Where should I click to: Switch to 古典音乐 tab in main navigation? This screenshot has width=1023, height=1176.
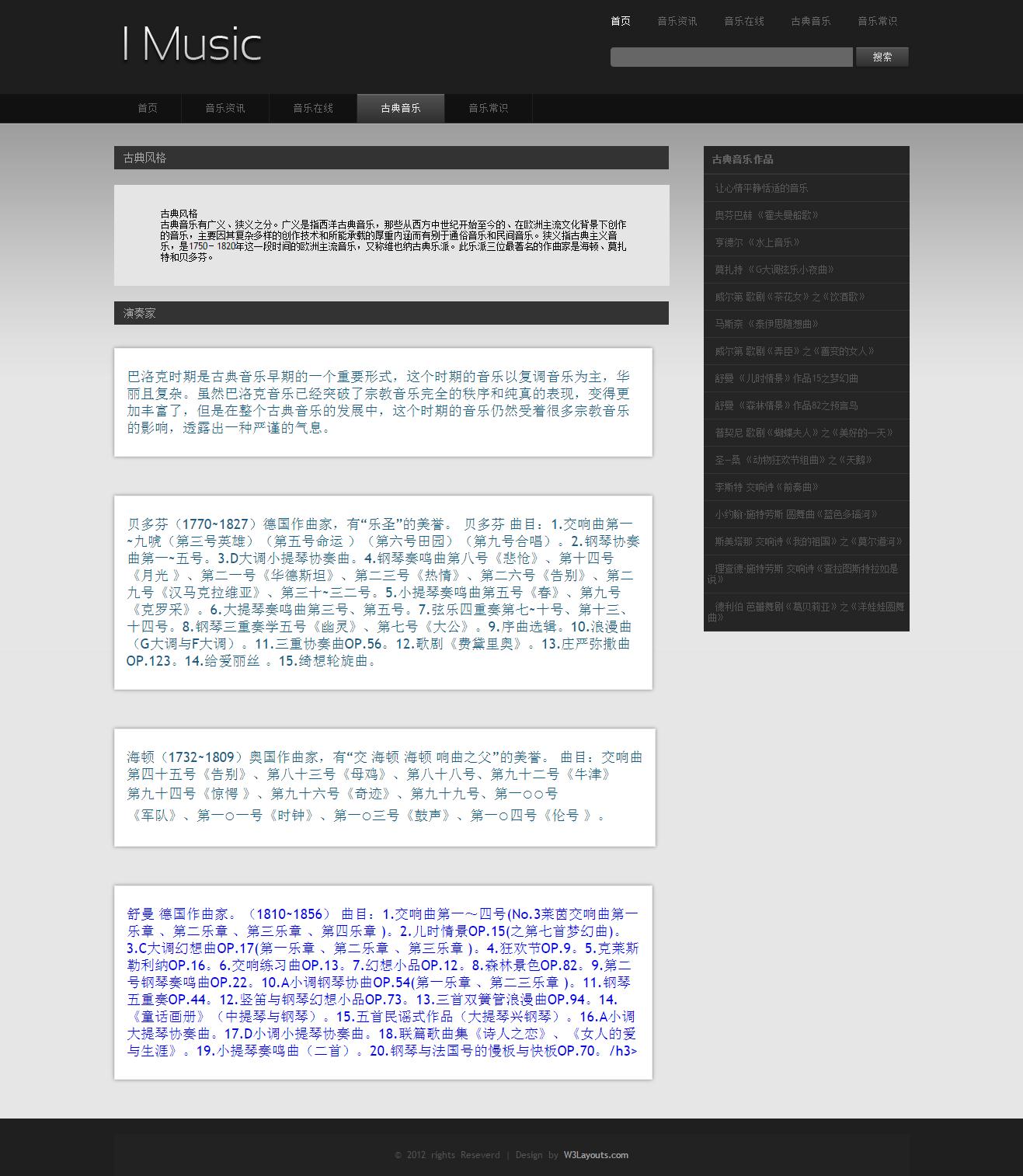[x=401, y=108]
